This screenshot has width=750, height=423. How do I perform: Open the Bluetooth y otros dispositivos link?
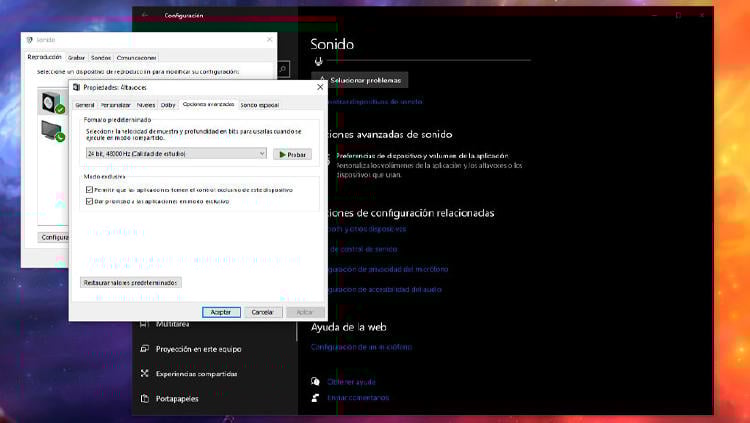pos(367,229)
